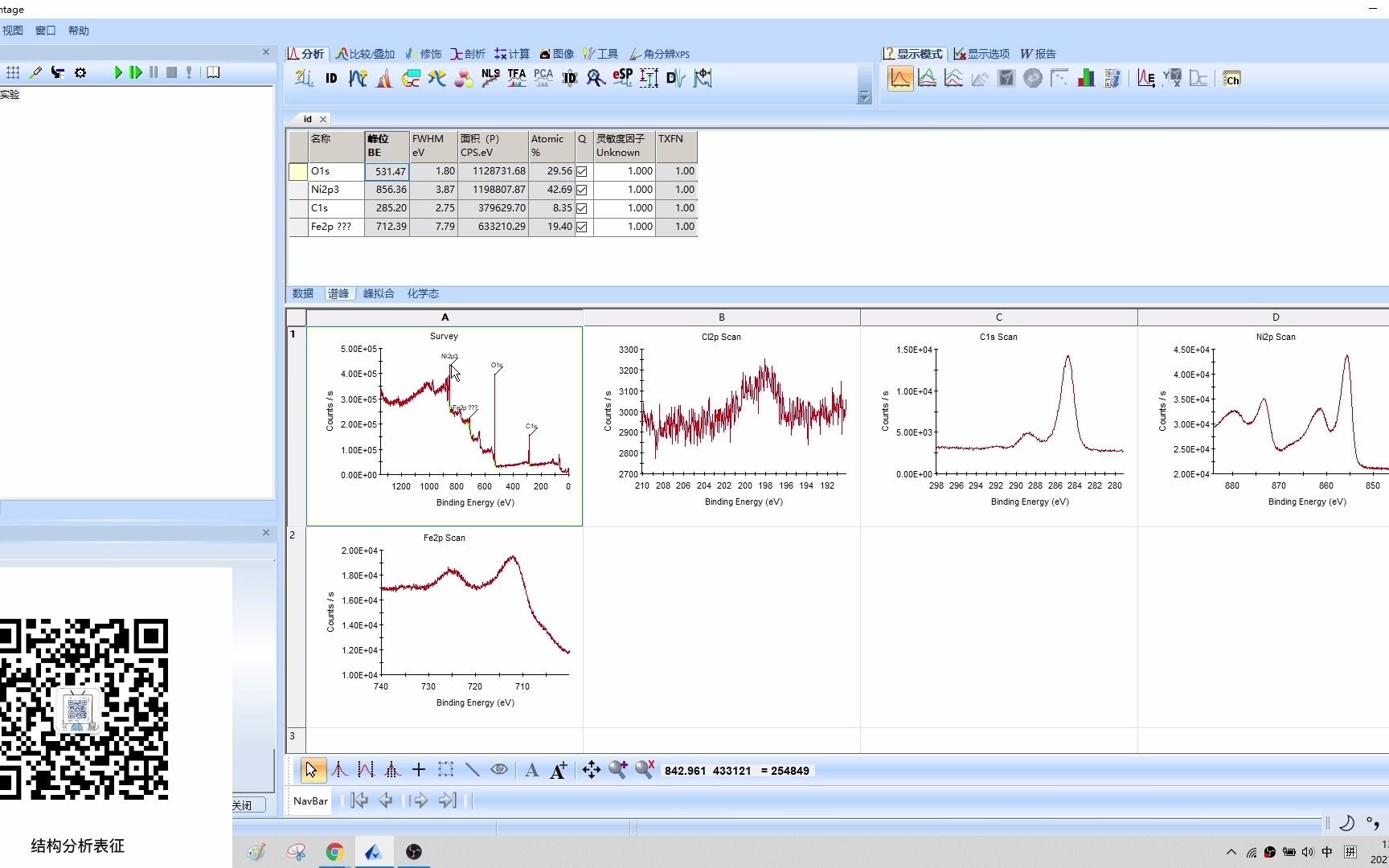Open the PCA analysis tool
The height and width of the screenshot is (868, 1389).
tap(543, 78)
